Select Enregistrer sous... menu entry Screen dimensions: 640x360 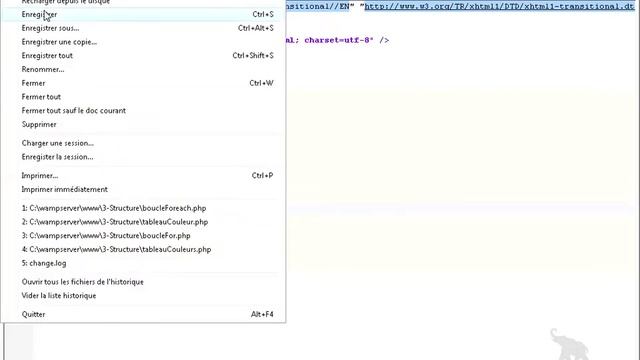[x=143, y=28]
